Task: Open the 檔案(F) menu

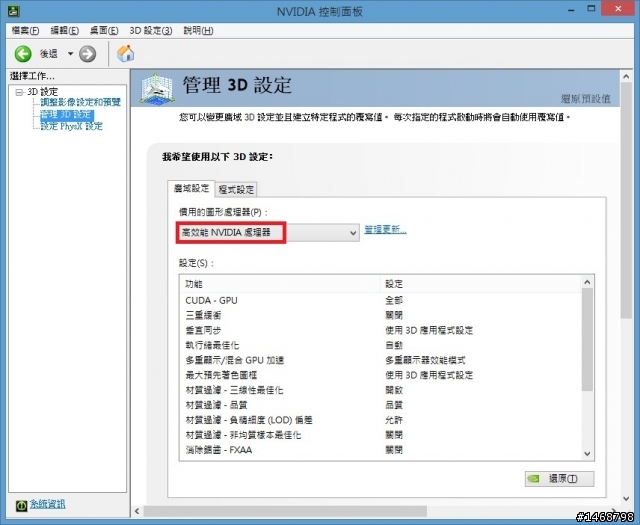Action: tap(25, 31)
